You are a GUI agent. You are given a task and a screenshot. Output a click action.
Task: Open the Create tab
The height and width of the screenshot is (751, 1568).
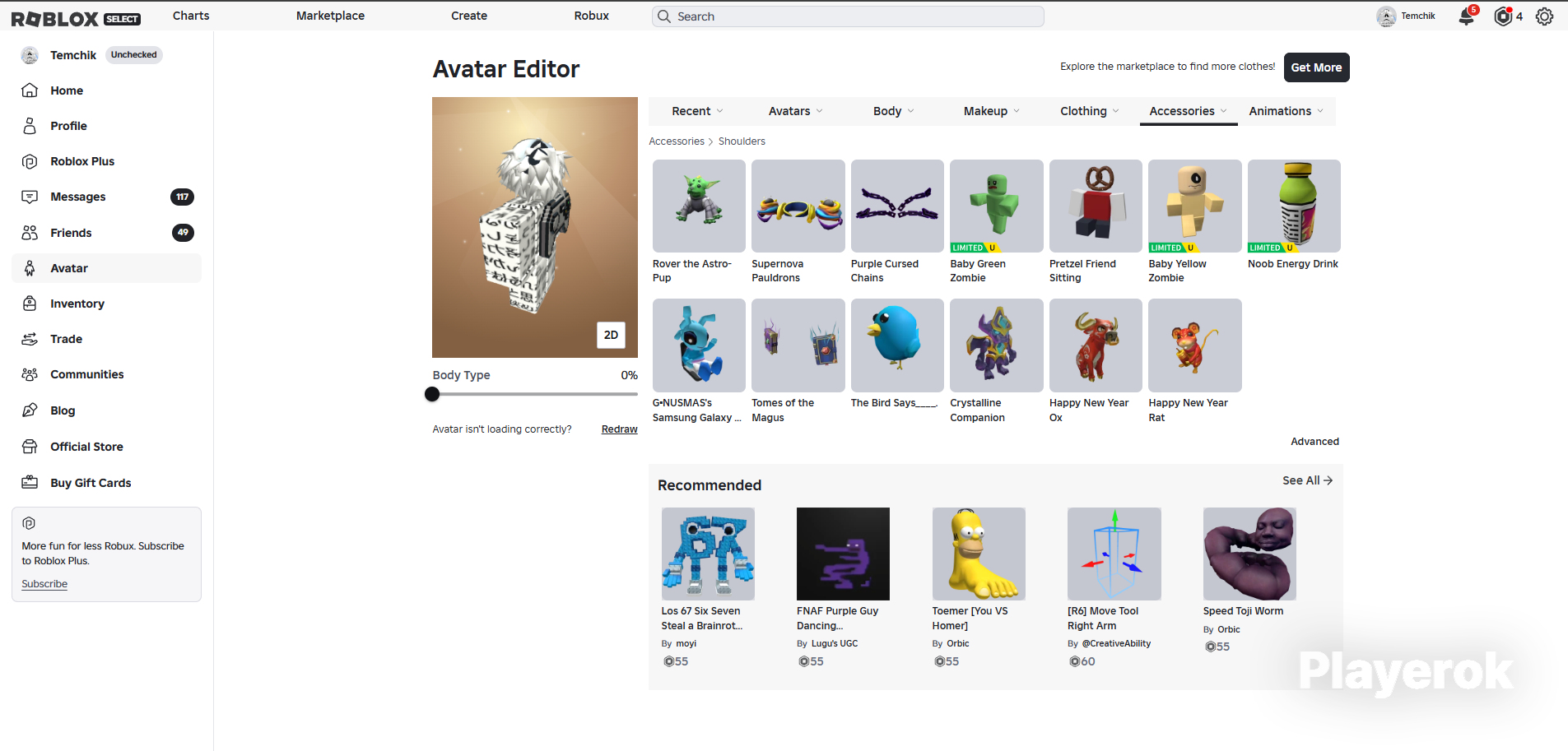pos(469,16)
